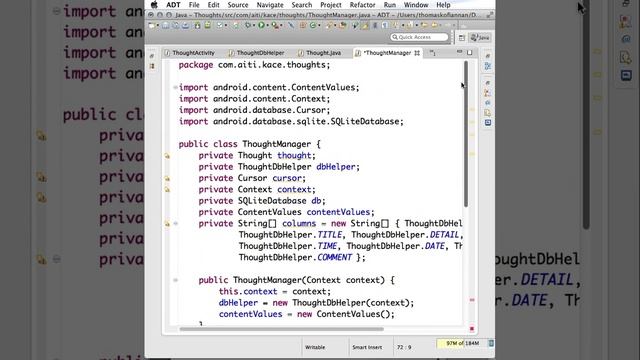Open the Refactor menu

[362, 5]
